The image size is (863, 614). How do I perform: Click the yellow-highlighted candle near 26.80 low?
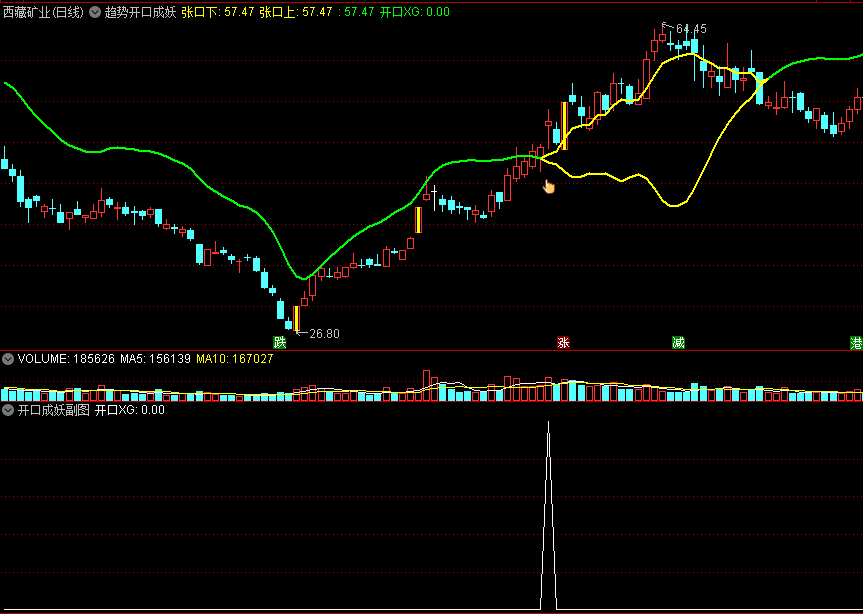coord(296,319)
